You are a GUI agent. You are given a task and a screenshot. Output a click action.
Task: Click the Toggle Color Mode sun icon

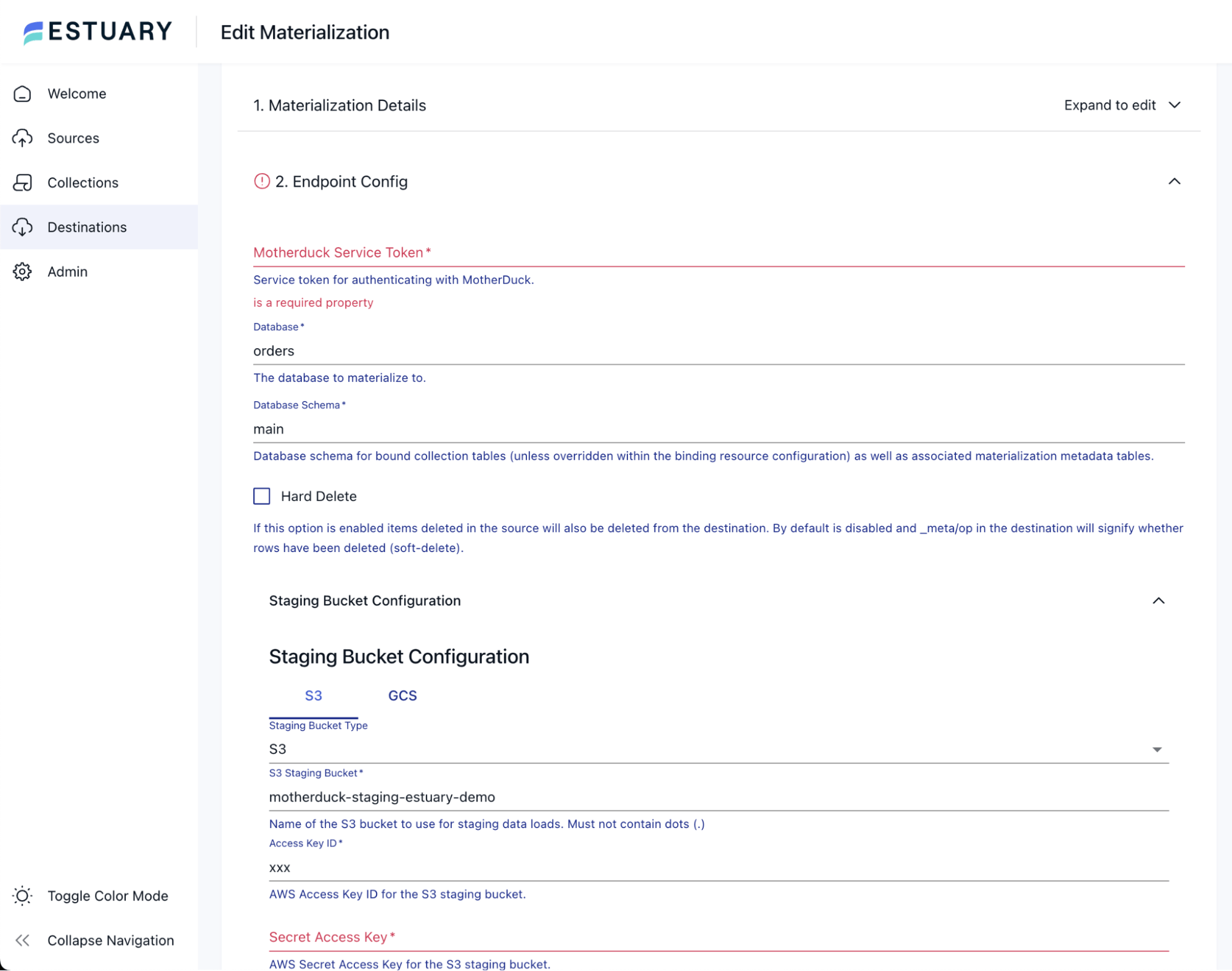pos(23,896)
